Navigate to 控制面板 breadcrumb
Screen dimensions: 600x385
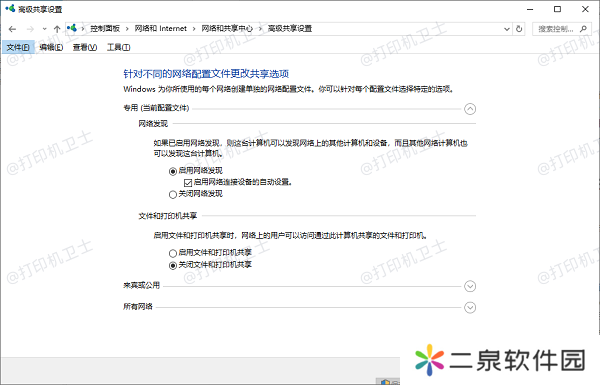click(x=105, y=29)
